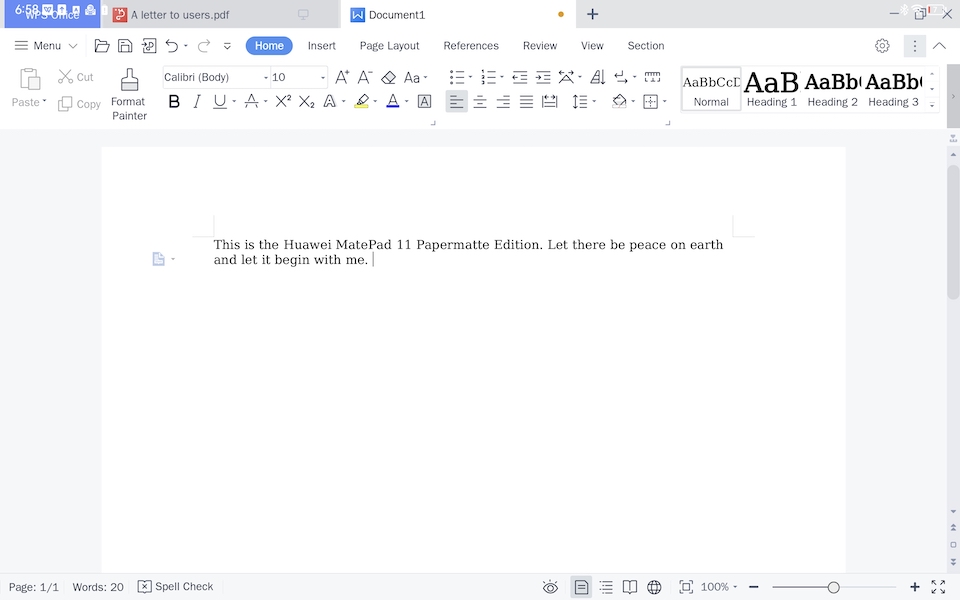Toggle bold formatting

174,101
